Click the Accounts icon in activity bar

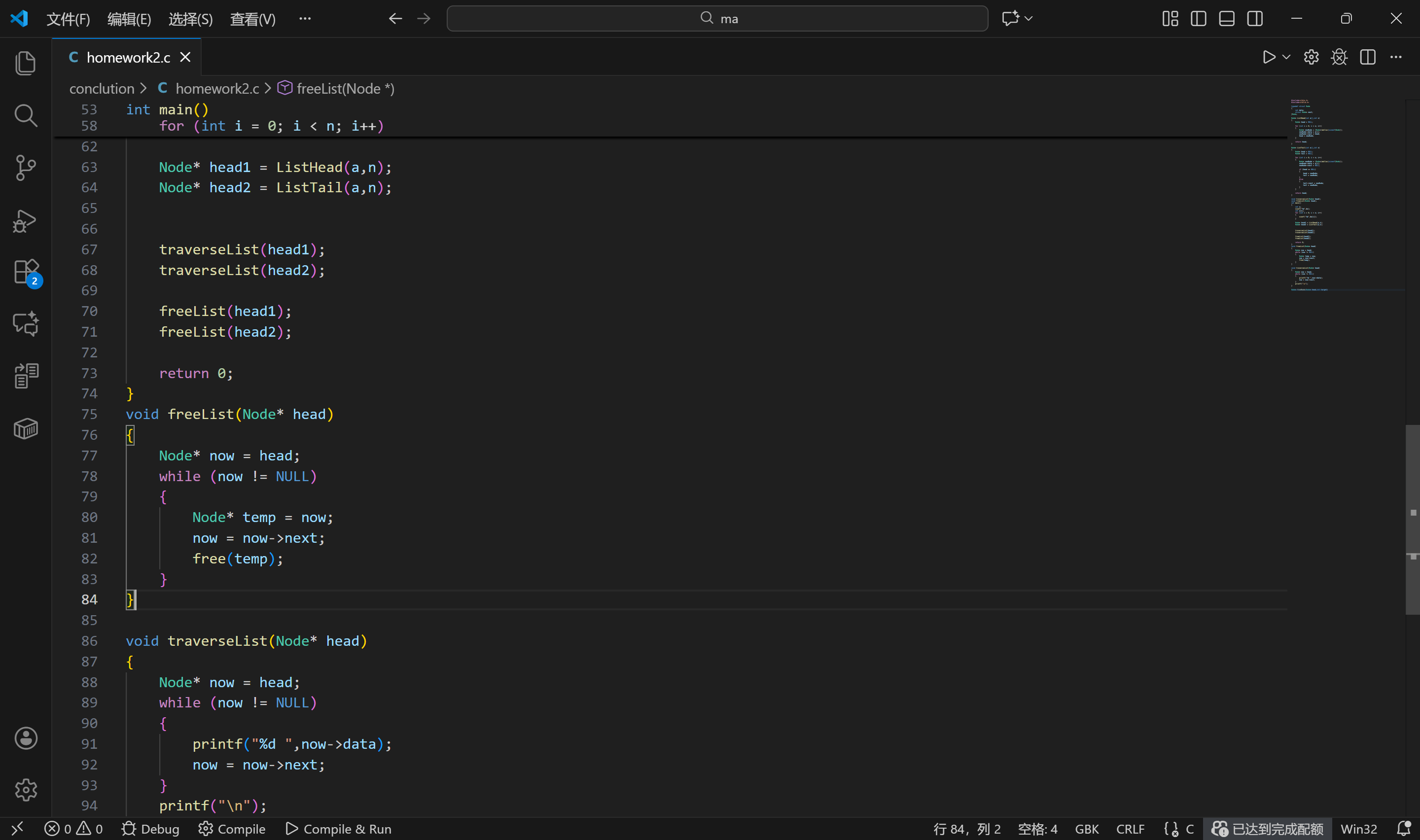point(26,738)
